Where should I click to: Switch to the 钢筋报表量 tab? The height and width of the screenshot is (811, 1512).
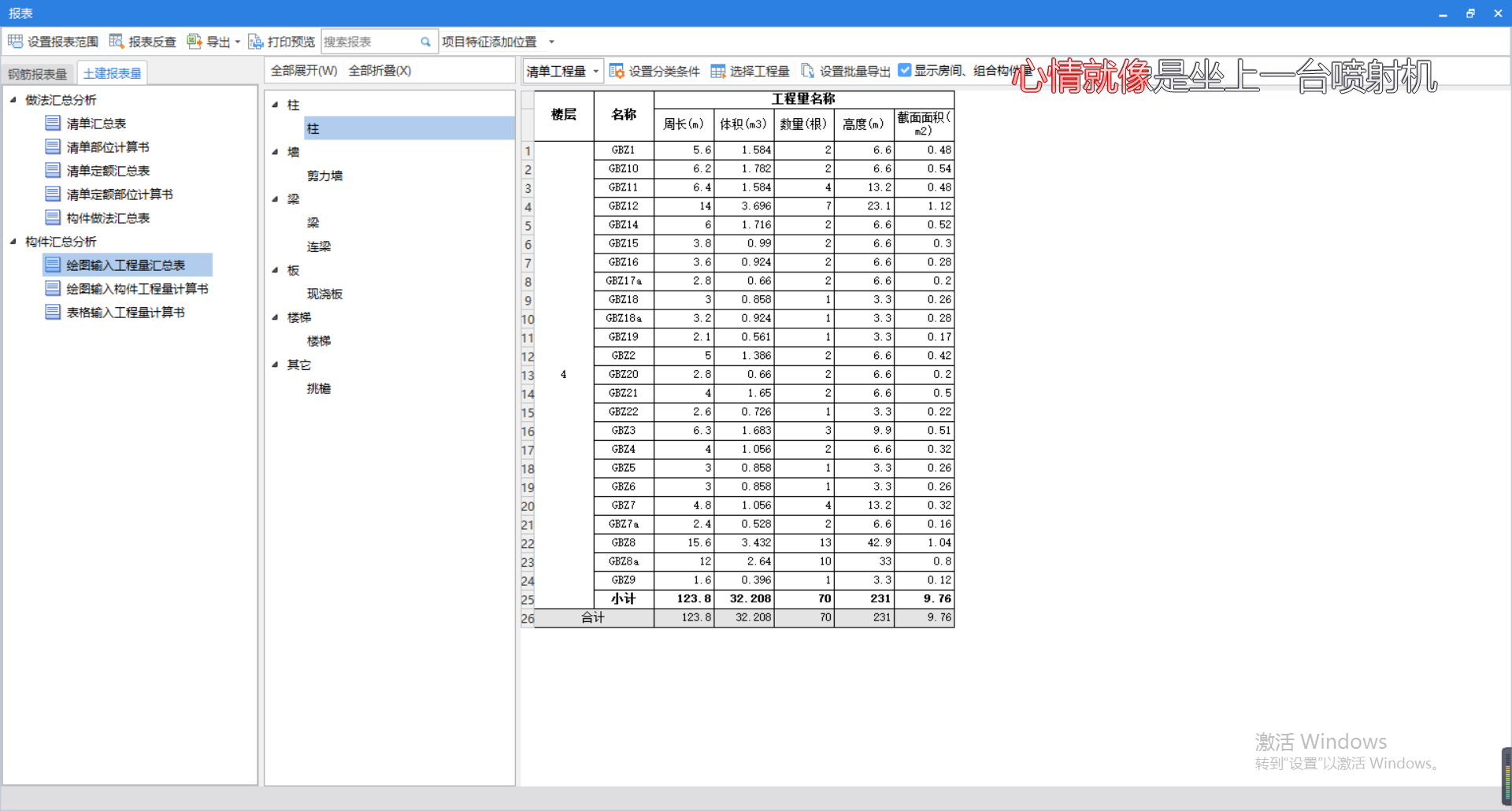(37, 73)
